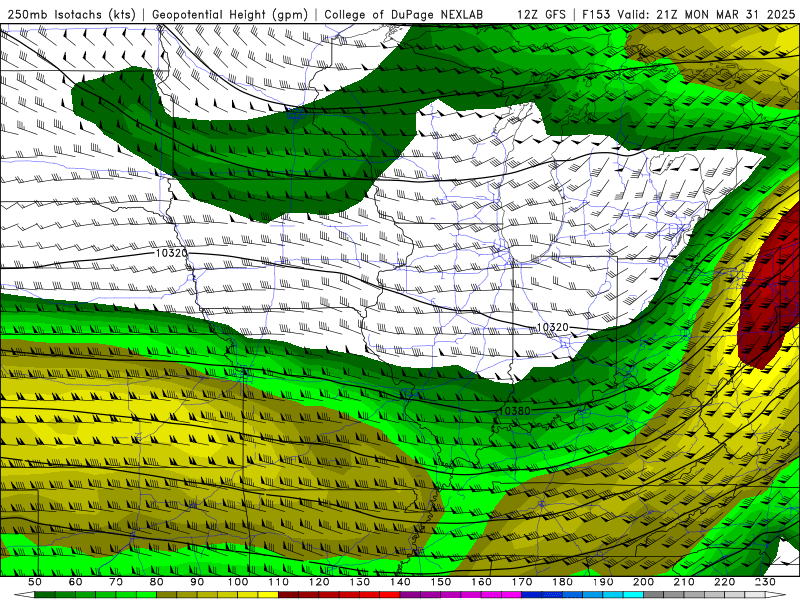Click the 220 value on the colorbar scale

(724, 582)
